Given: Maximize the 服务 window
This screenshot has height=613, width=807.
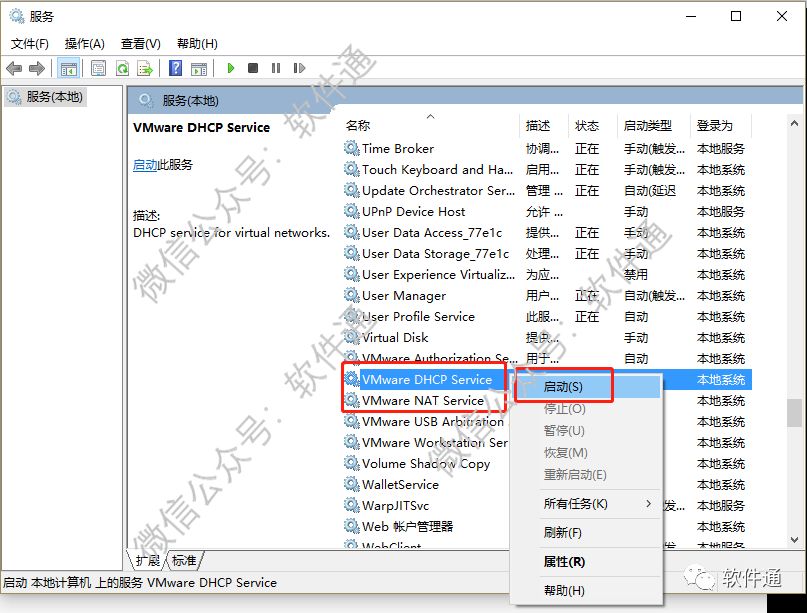Looking at the screenshot, I should tap(736, 16).
